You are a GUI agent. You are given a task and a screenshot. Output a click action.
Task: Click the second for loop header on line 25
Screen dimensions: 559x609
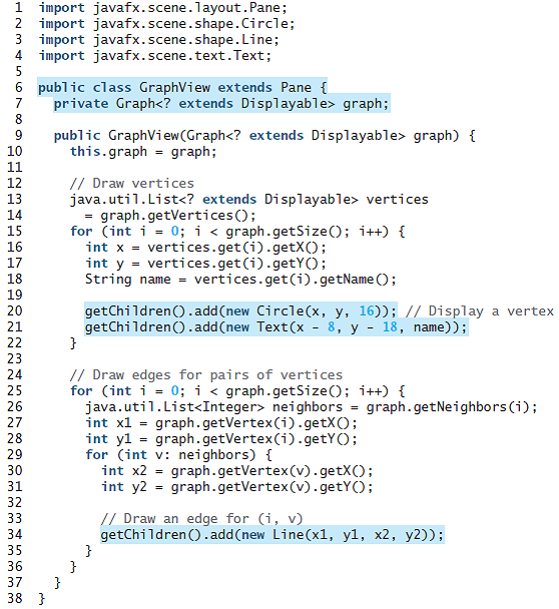click(x=238, y=391)
